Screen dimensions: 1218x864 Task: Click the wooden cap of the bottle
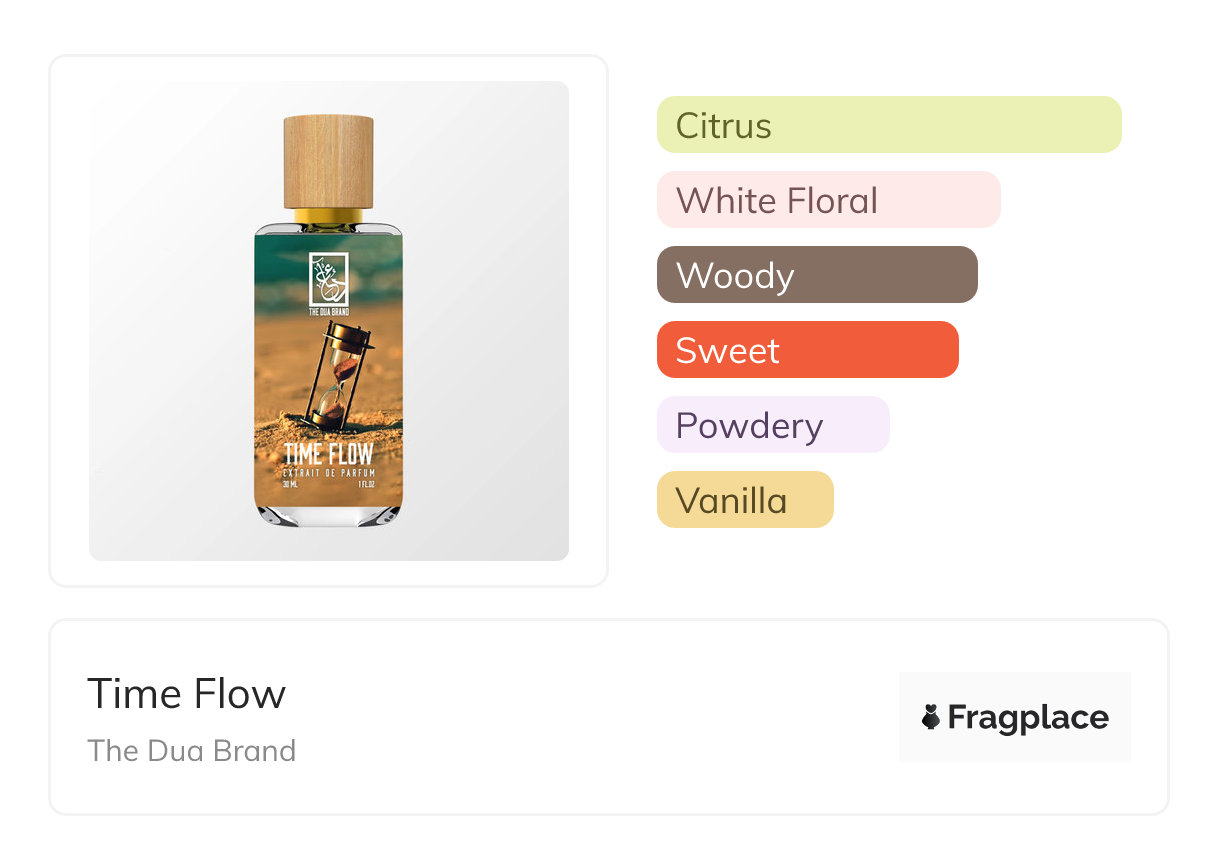[328, 161]
